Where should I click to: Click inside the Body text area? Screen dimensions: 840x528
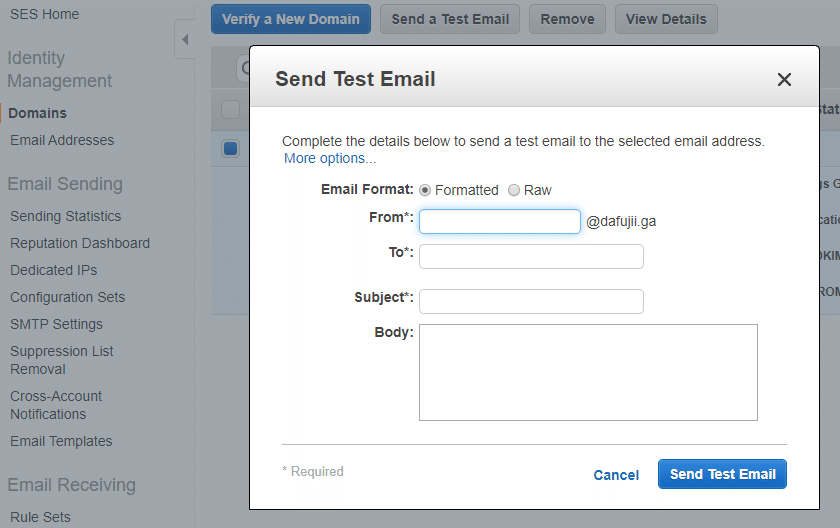[x=588, y=372]
